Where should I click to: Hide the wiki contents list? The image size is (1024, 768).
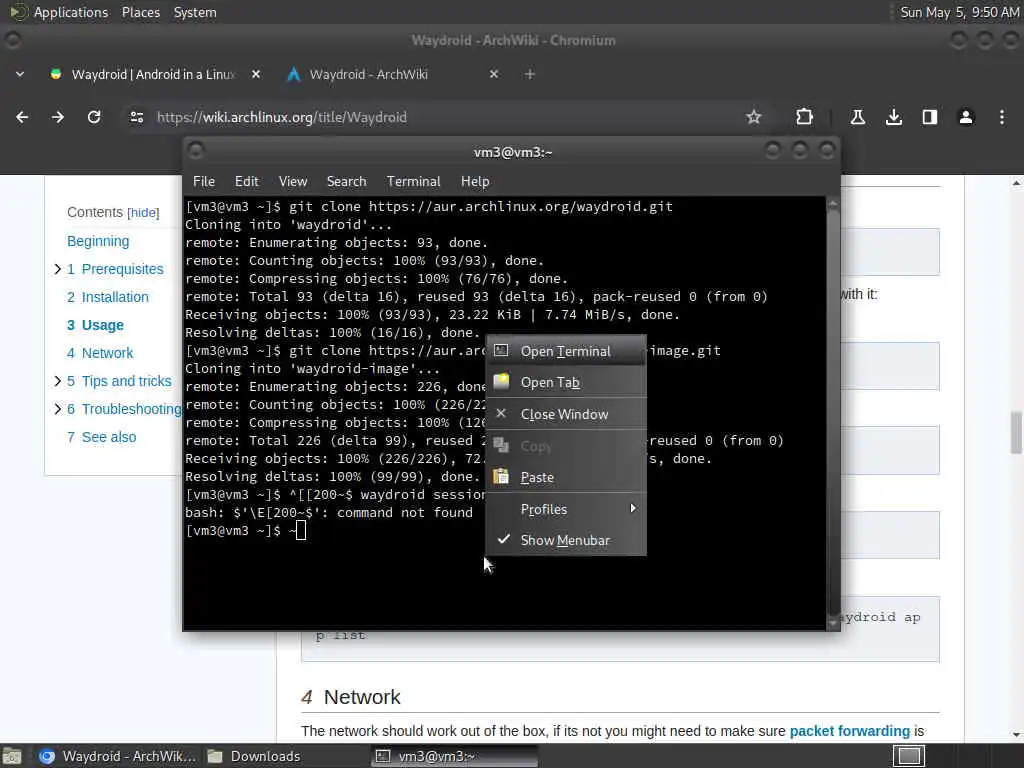point(143,213)
